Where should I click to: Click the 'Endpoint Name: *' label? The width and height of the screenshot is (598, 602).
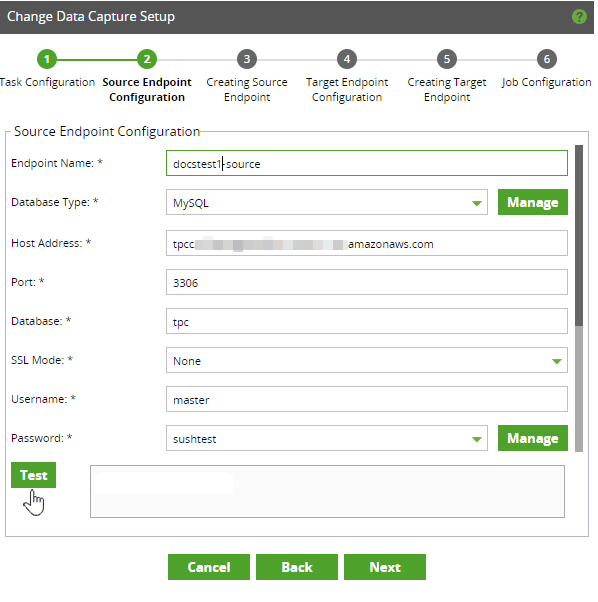point(57,163)
